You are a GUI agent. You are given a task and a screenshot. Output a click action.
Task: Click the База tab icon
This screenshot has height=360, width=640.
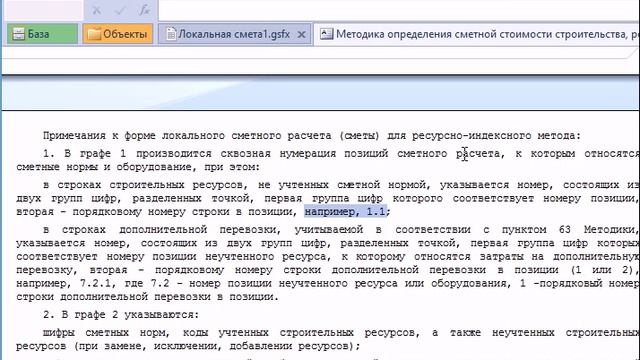point(18,34)
